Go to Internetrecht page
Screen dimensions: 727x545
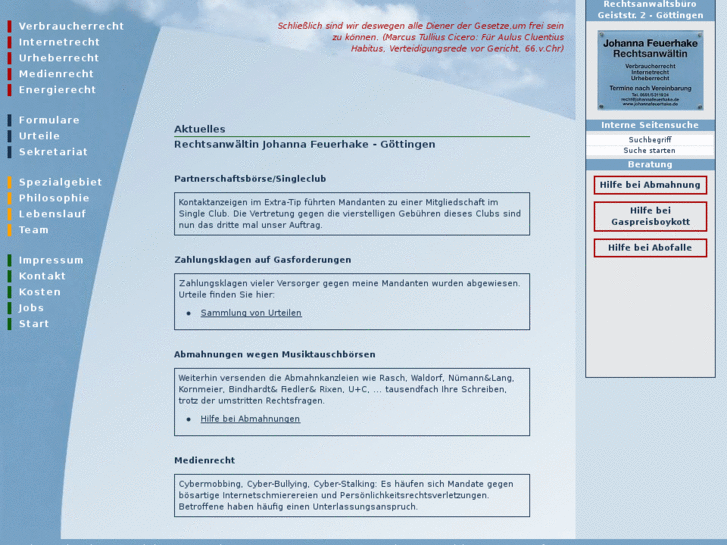59,42
